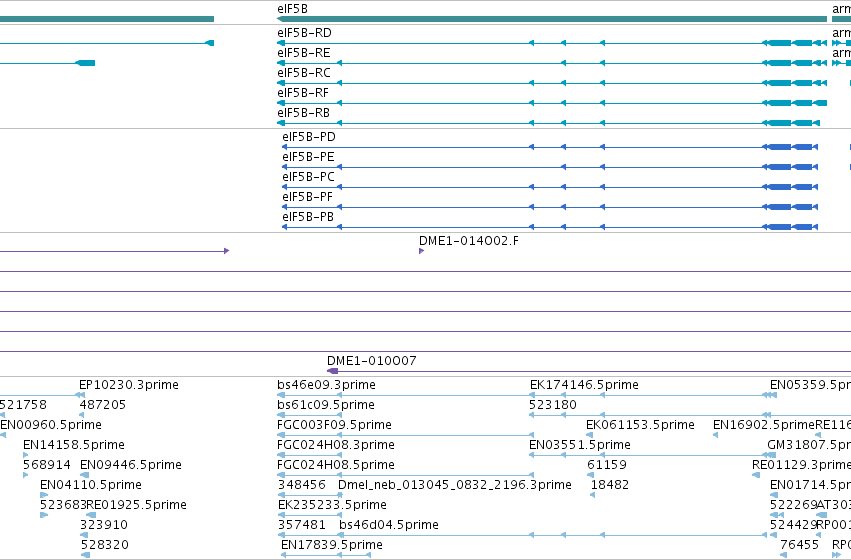
Task: Click the EN01714.5prime label
Action: pyautogui.click(x=810, y=485)
